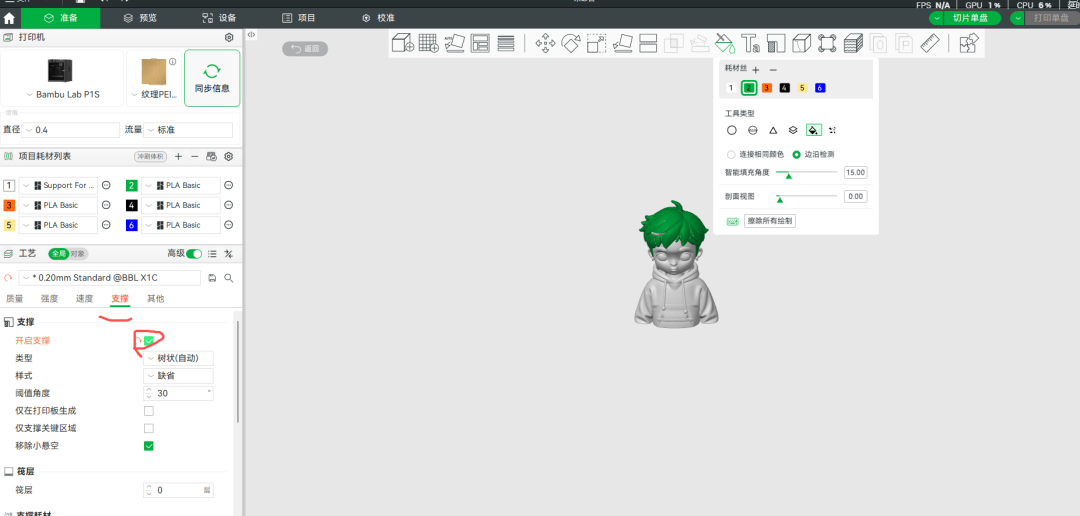This screenshot has height=516, width=1080.
Task: Open filament 1 Support For dropdown
Action: [x=58, y=185]
